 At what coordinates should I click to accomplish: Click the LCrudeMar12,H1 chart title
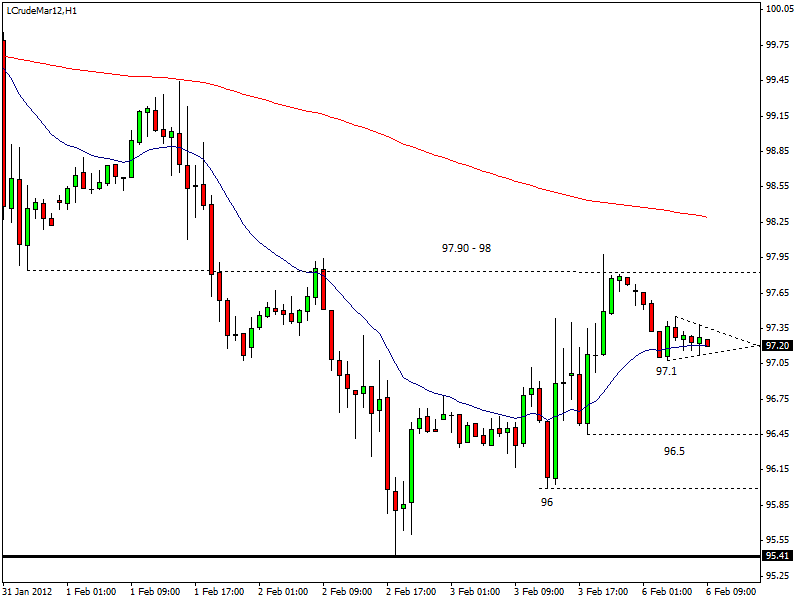tap(41, 9)
